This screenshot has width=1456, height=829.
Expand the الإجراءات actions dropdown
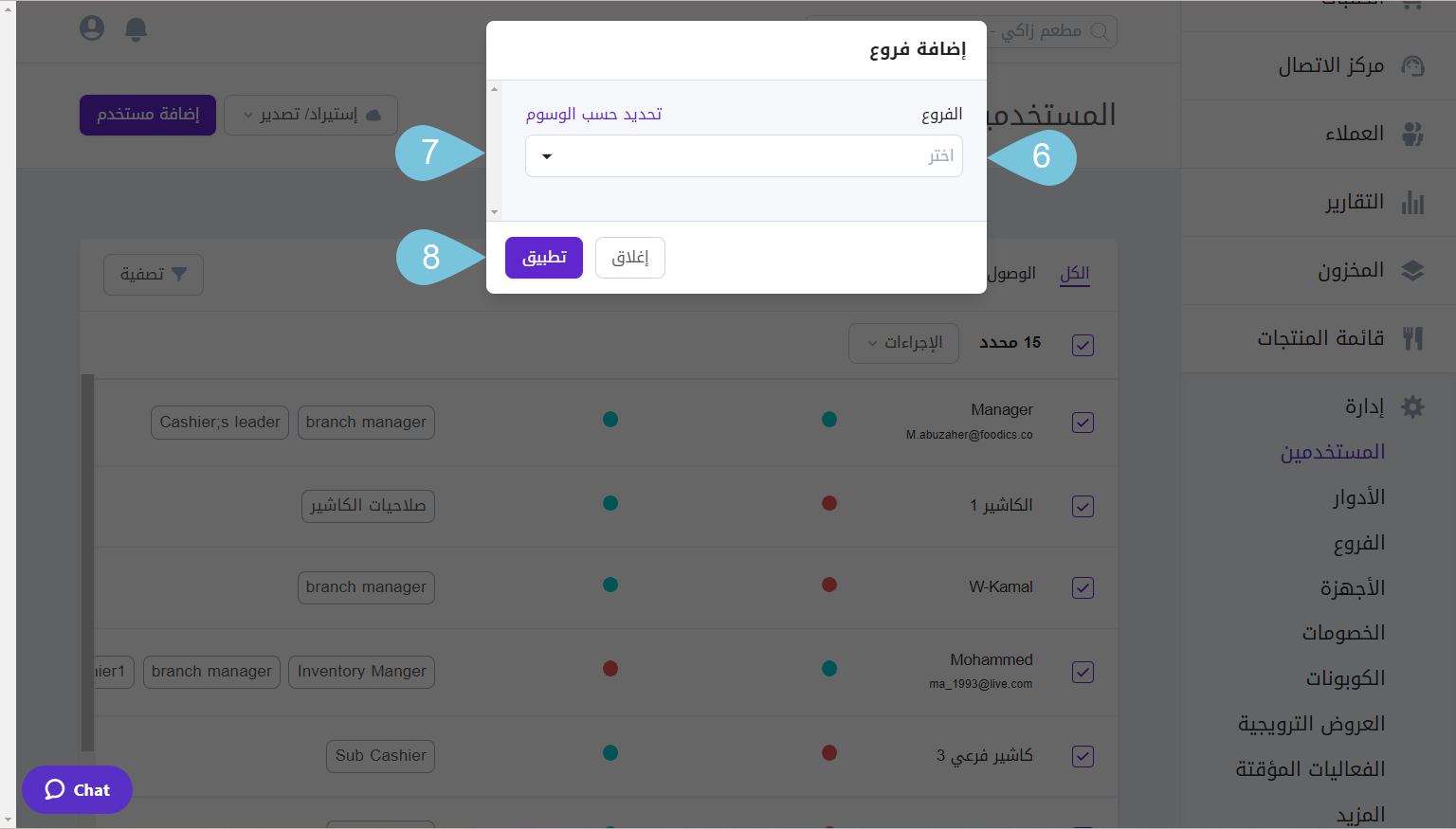click(x=903, y=343)
